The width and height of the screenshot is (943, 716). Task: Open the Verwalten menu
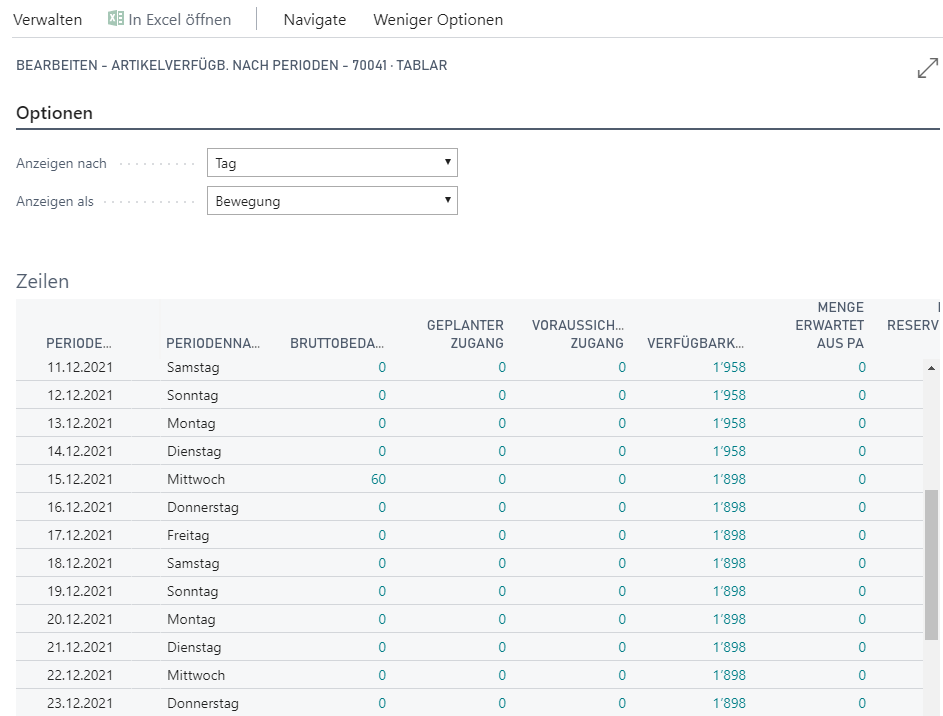[48, 20]
